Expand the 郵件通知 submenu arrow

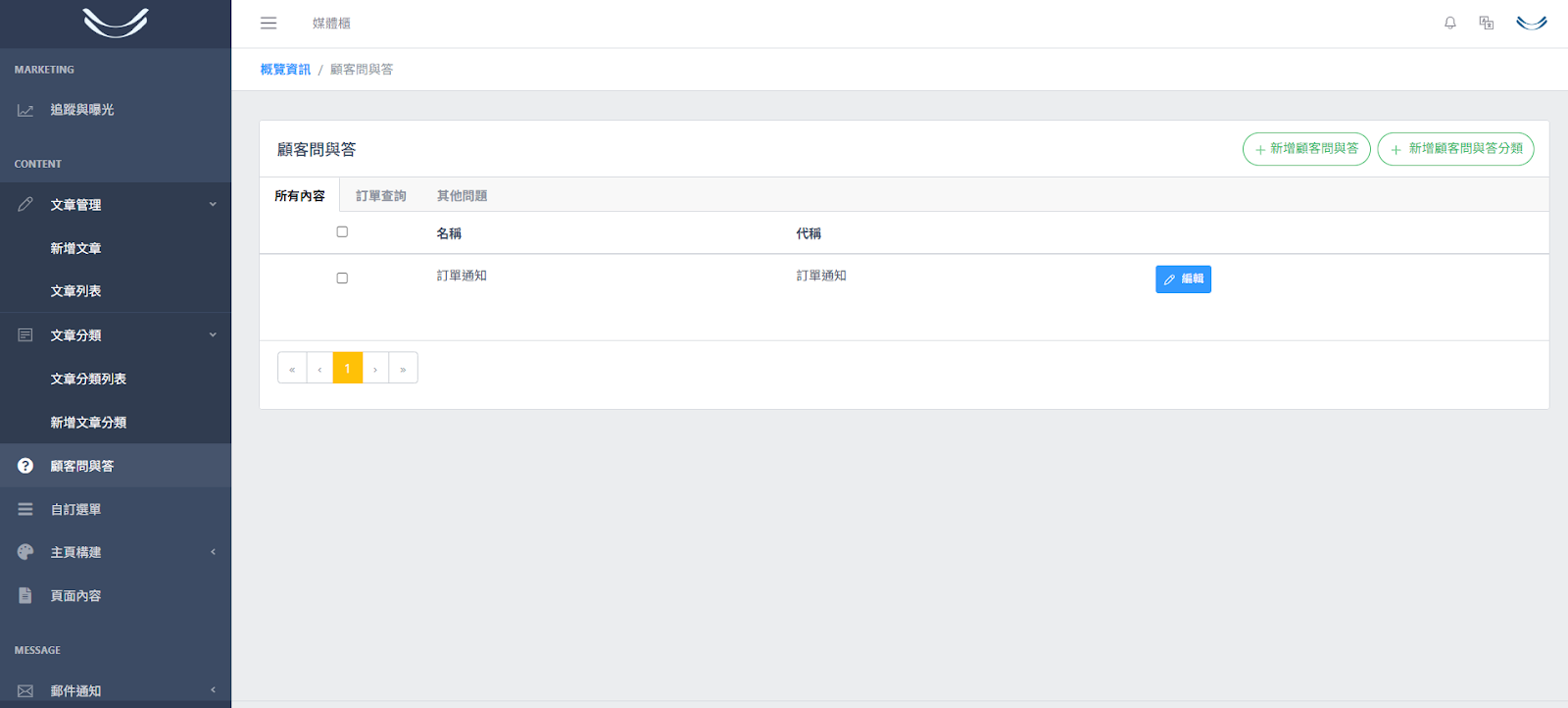[x=213, y=690]
